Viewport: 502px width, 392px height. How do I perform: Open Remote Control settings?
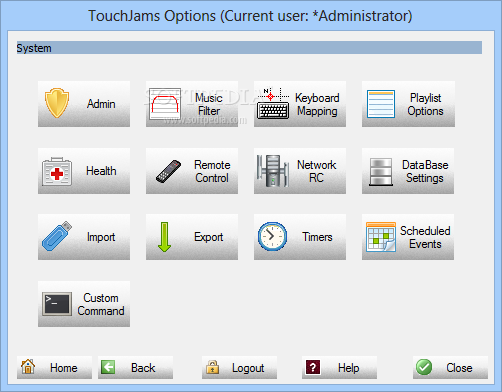pos(192,171)
